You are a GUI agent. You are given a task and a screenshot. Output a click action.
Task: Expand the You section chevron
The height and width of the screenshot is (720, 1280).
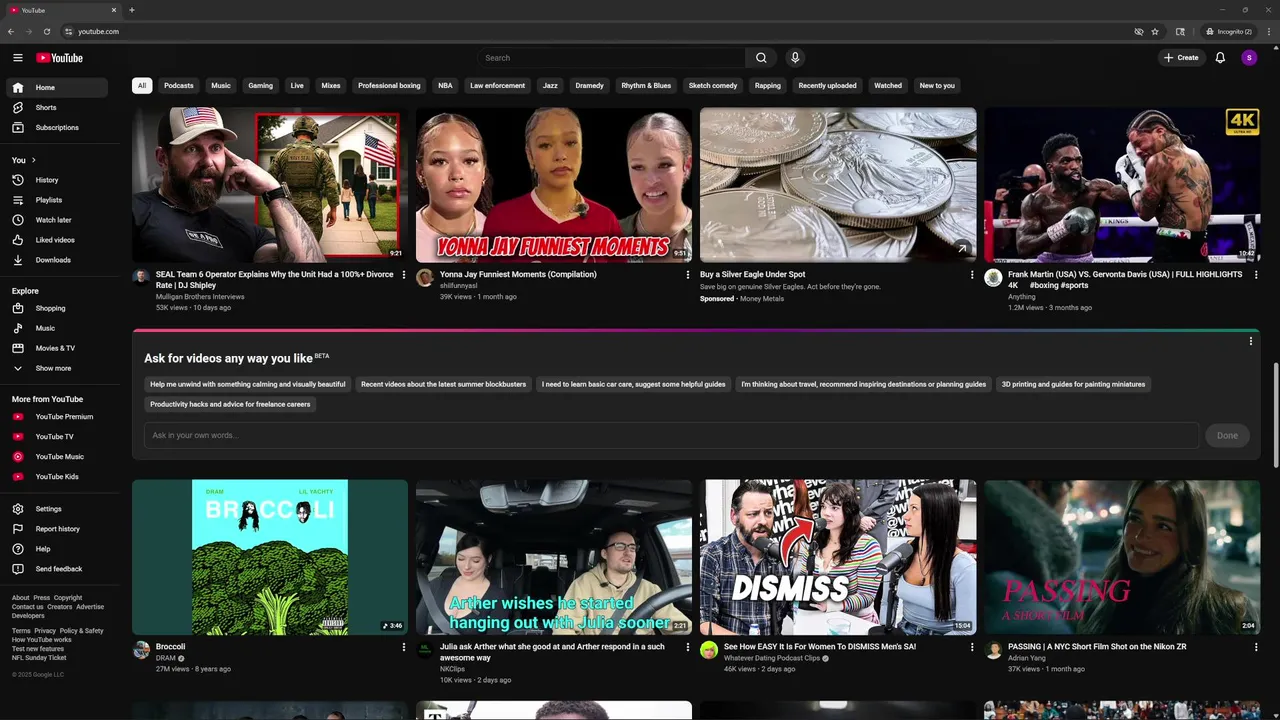pos(33,160)
